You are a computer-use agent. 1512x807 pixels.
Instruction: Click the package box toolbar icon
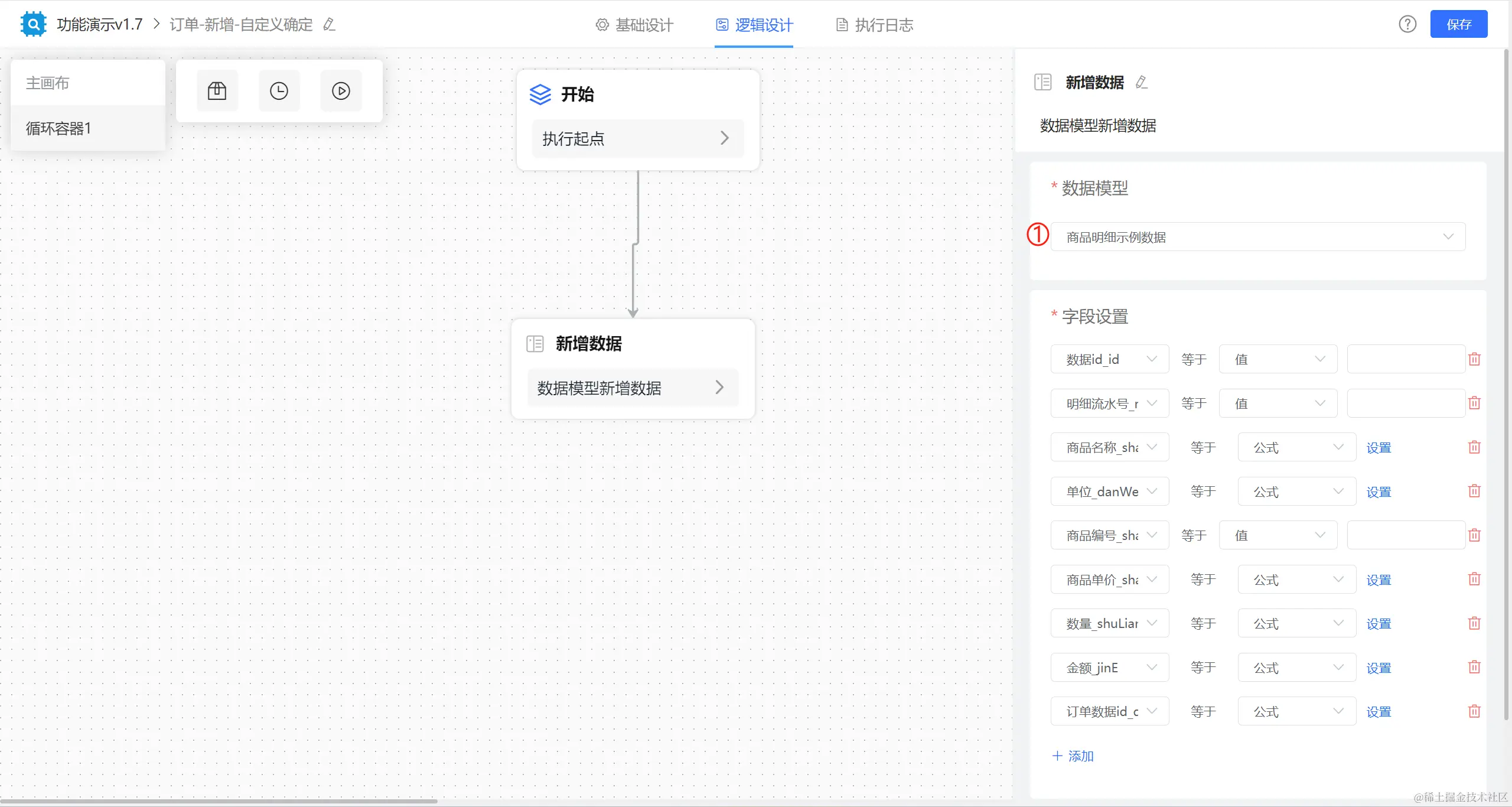pos(217,91)
